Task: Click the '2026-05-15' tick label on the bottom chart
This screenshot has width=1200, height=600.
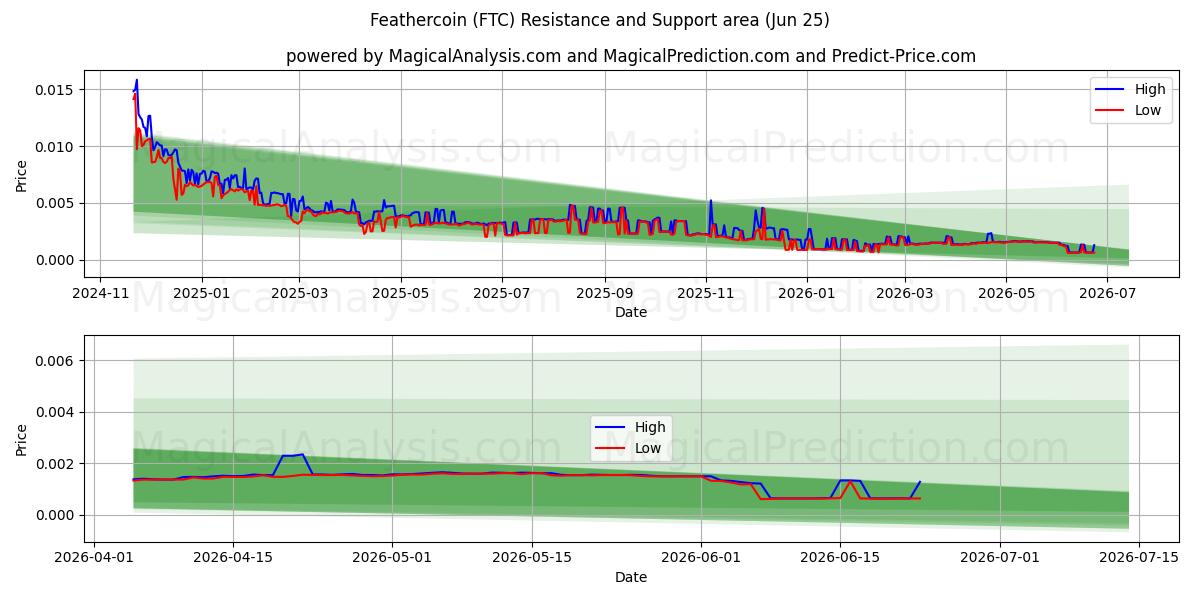Action: 531,559
